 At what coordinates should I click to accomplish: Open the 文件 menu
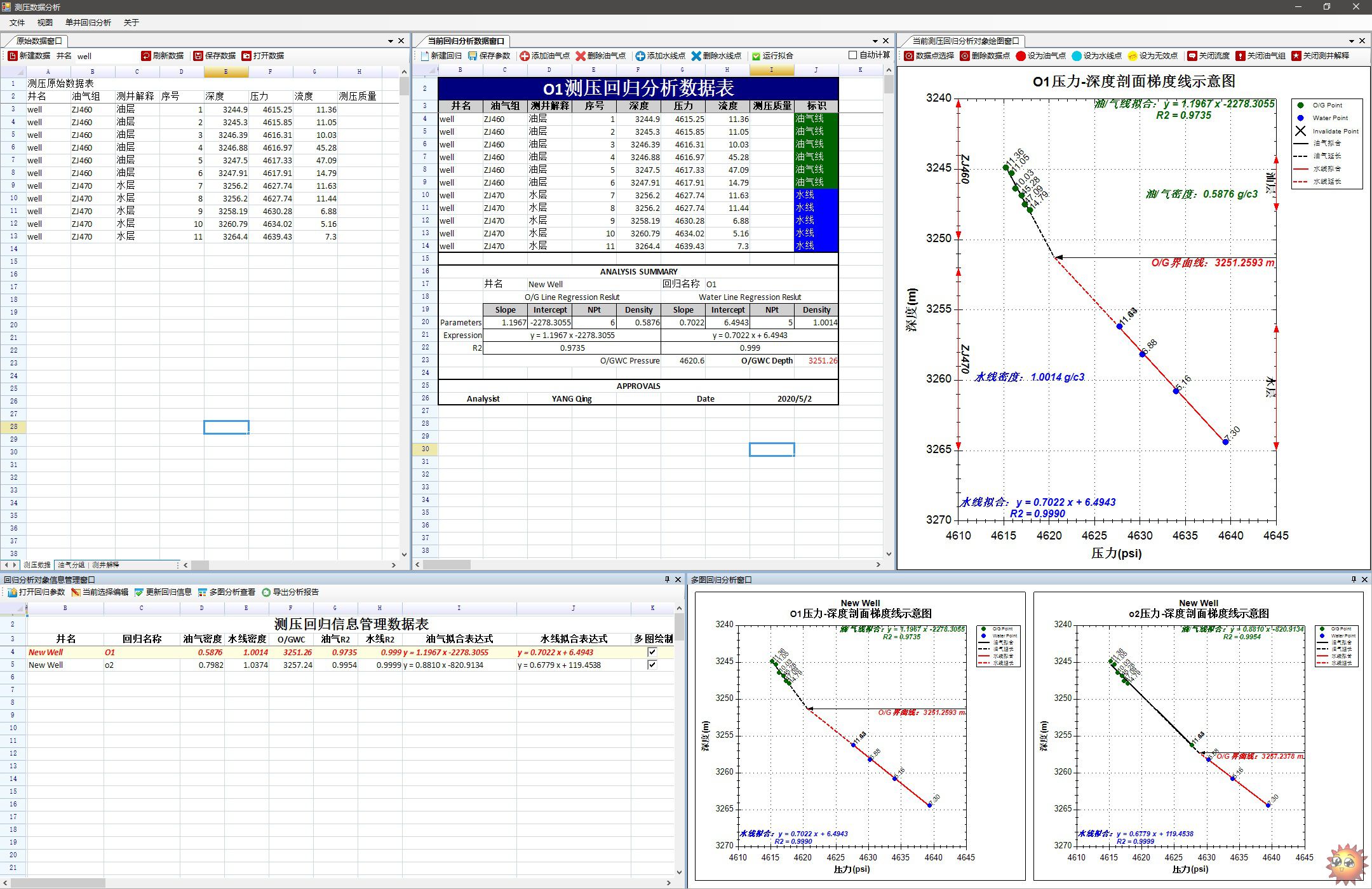17,22
